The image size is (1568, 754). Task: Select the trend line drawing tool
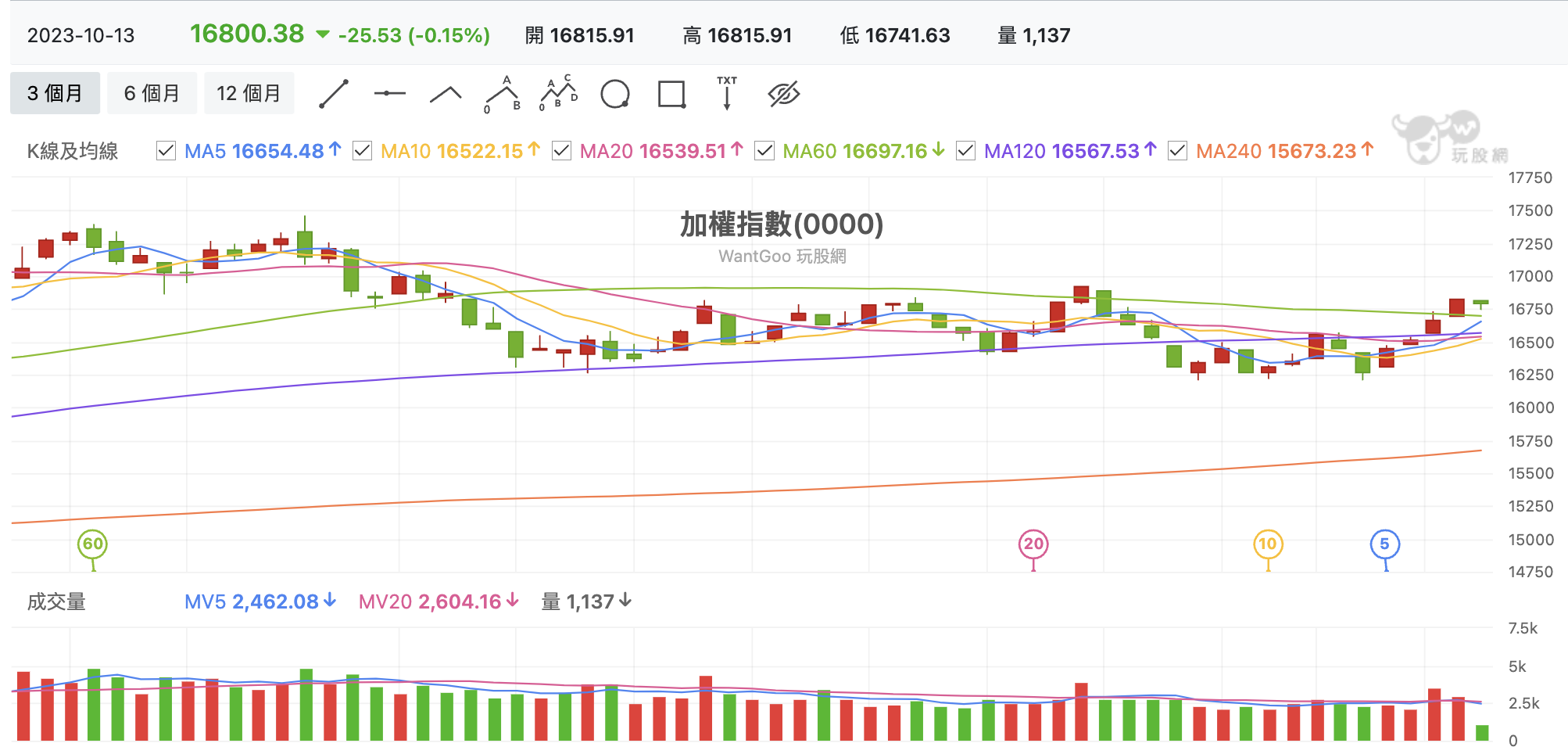pos(334,94)
